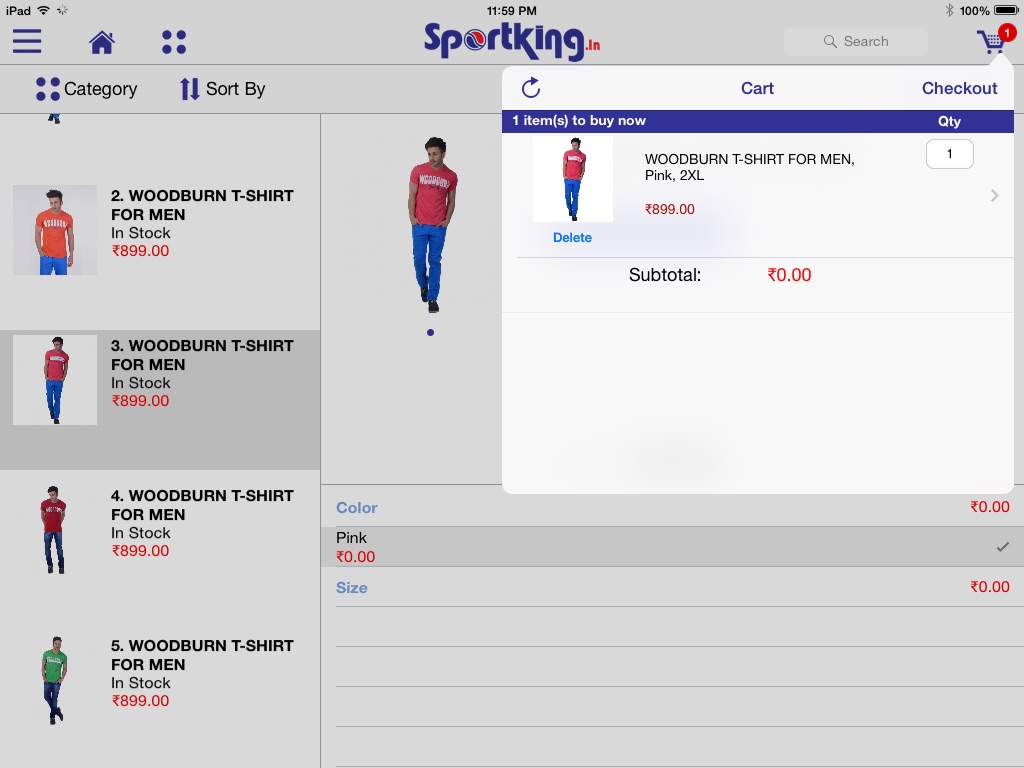Screen dimensions: 1024x768
Task: Click product 5 green shirt thumbnail
Action: tap(55, 680)
